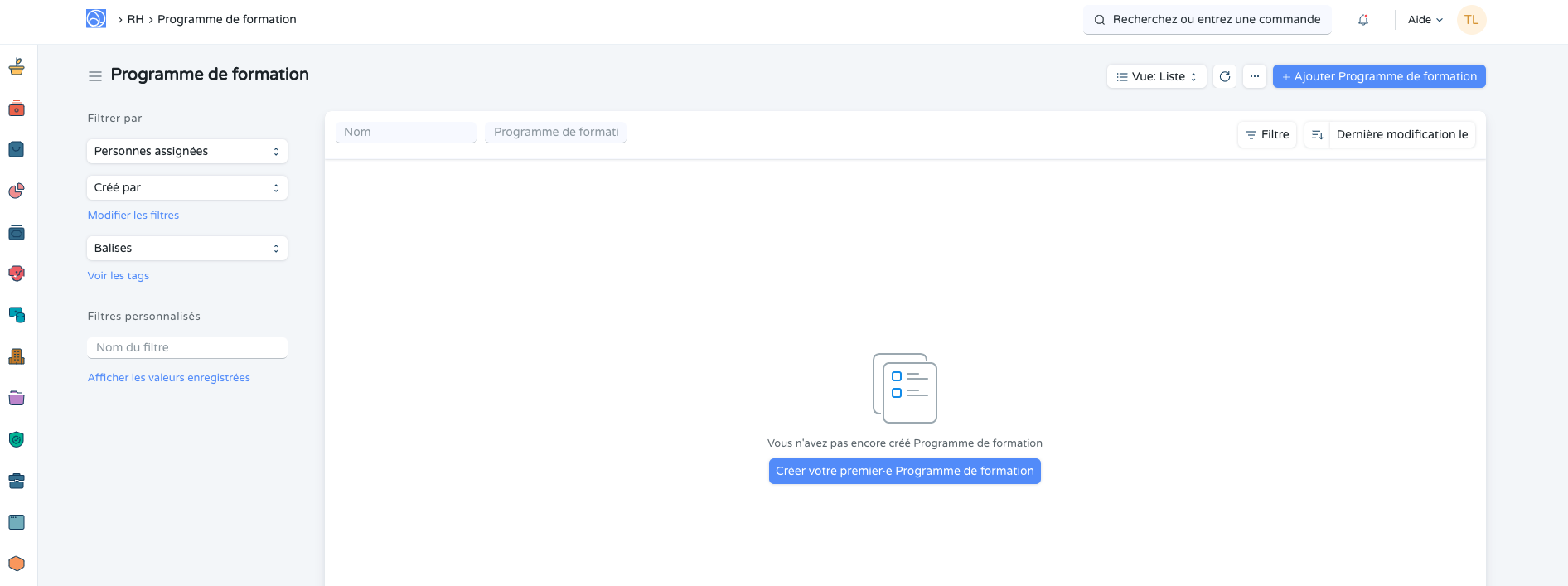Screen dimensions: 1568x586
Task: Open the TL user avatar menu
Action: pos(1471,20)
